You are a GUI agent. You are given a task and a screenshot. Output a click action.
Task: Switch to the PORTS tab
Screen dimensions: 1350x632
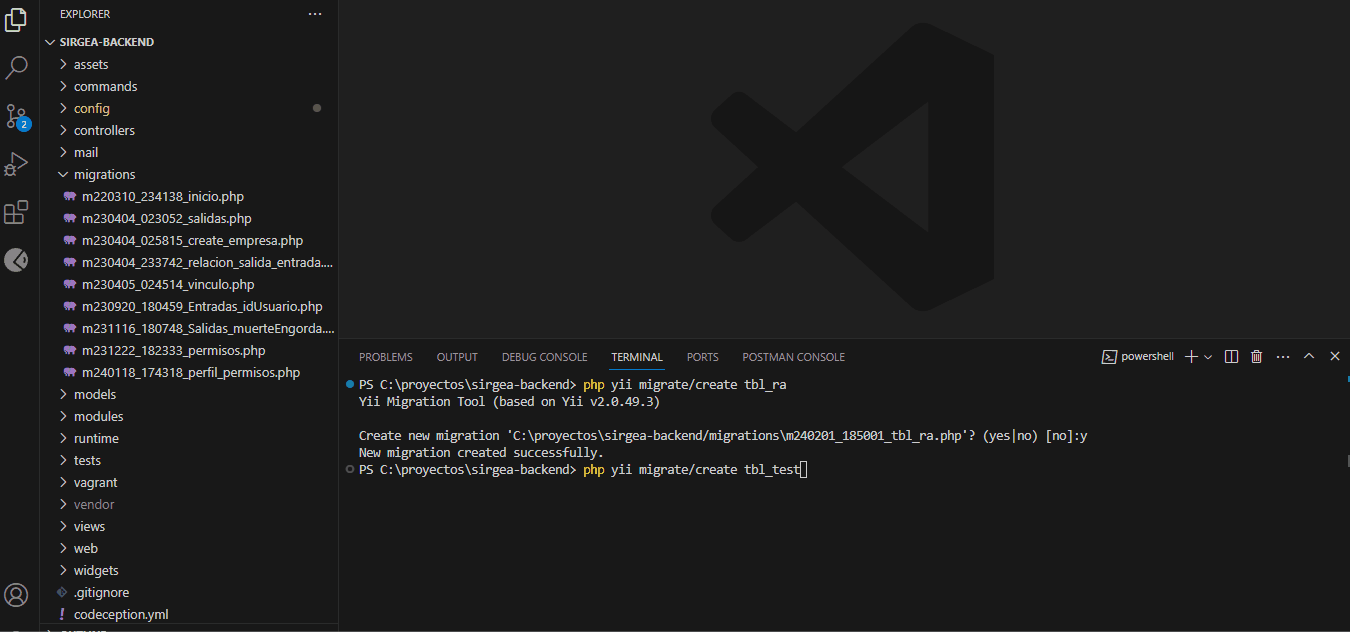pos(702,357)
